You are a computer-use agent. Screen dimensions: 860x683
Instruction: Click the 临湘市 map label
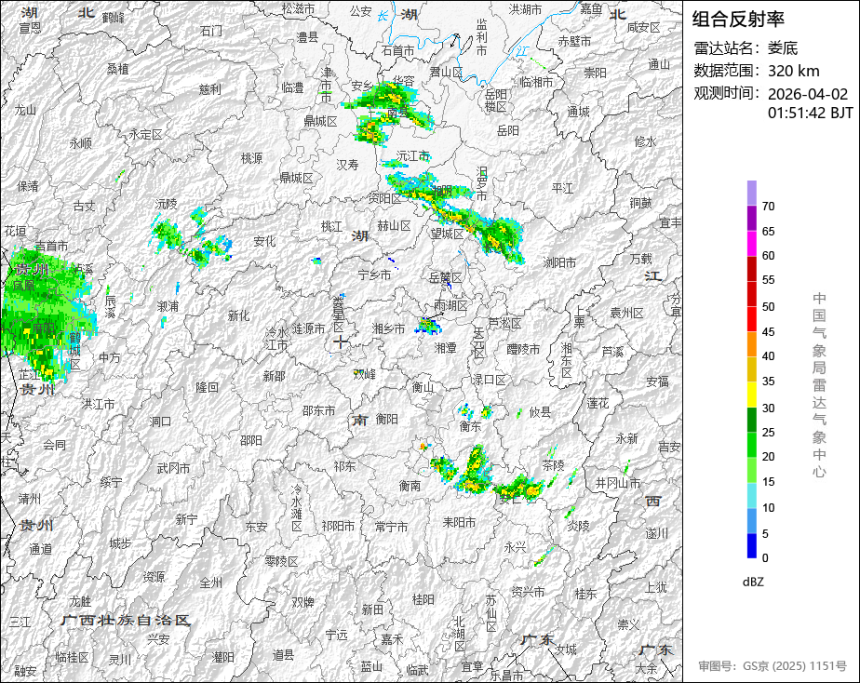536,82
